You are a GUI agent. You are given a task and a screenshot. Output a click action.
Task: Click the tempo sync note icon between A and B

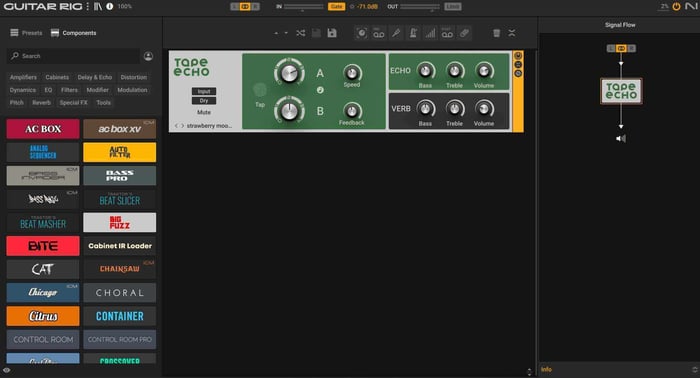click(x=320, y=90)
